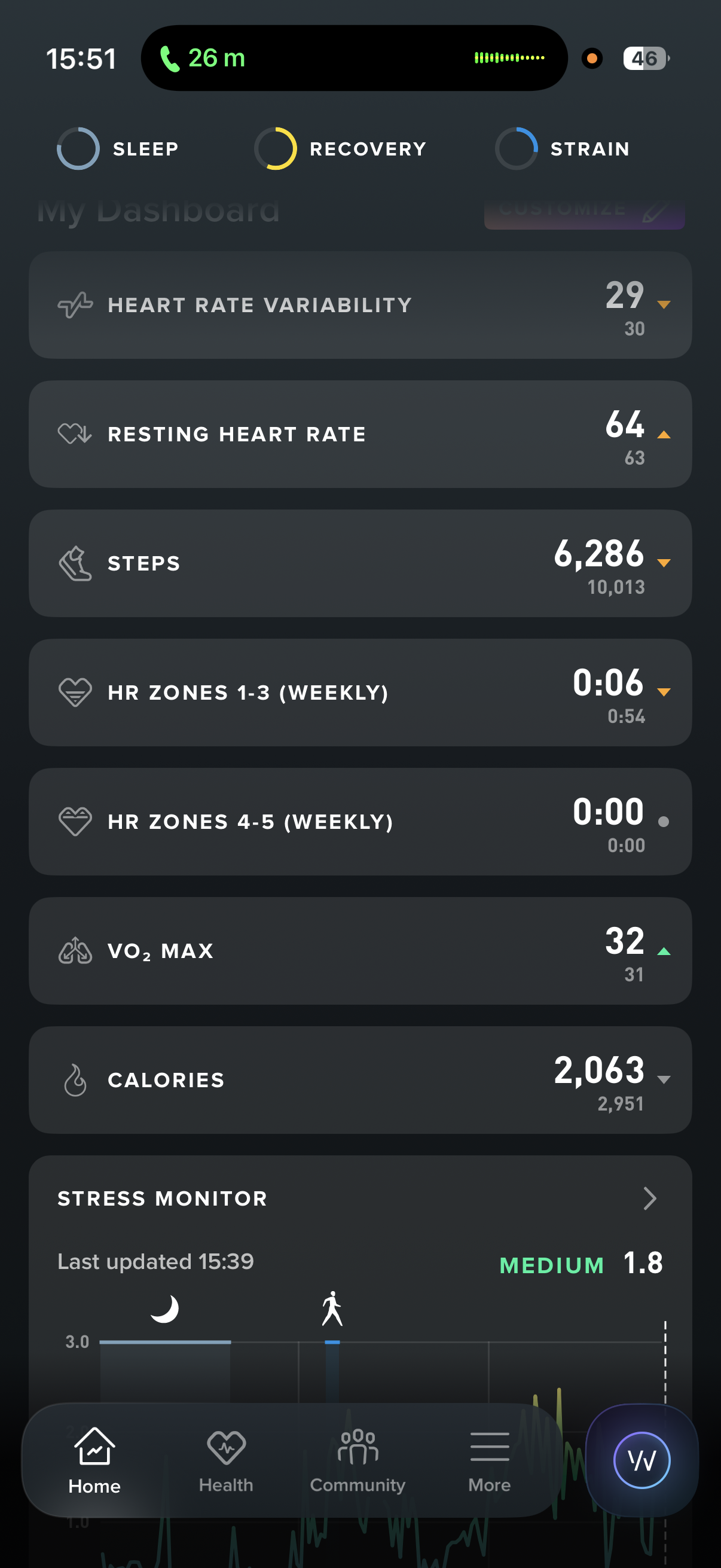Open the More menu tab
The width and height of the screenshot is (721, 1568).
tap(489, 1460)
